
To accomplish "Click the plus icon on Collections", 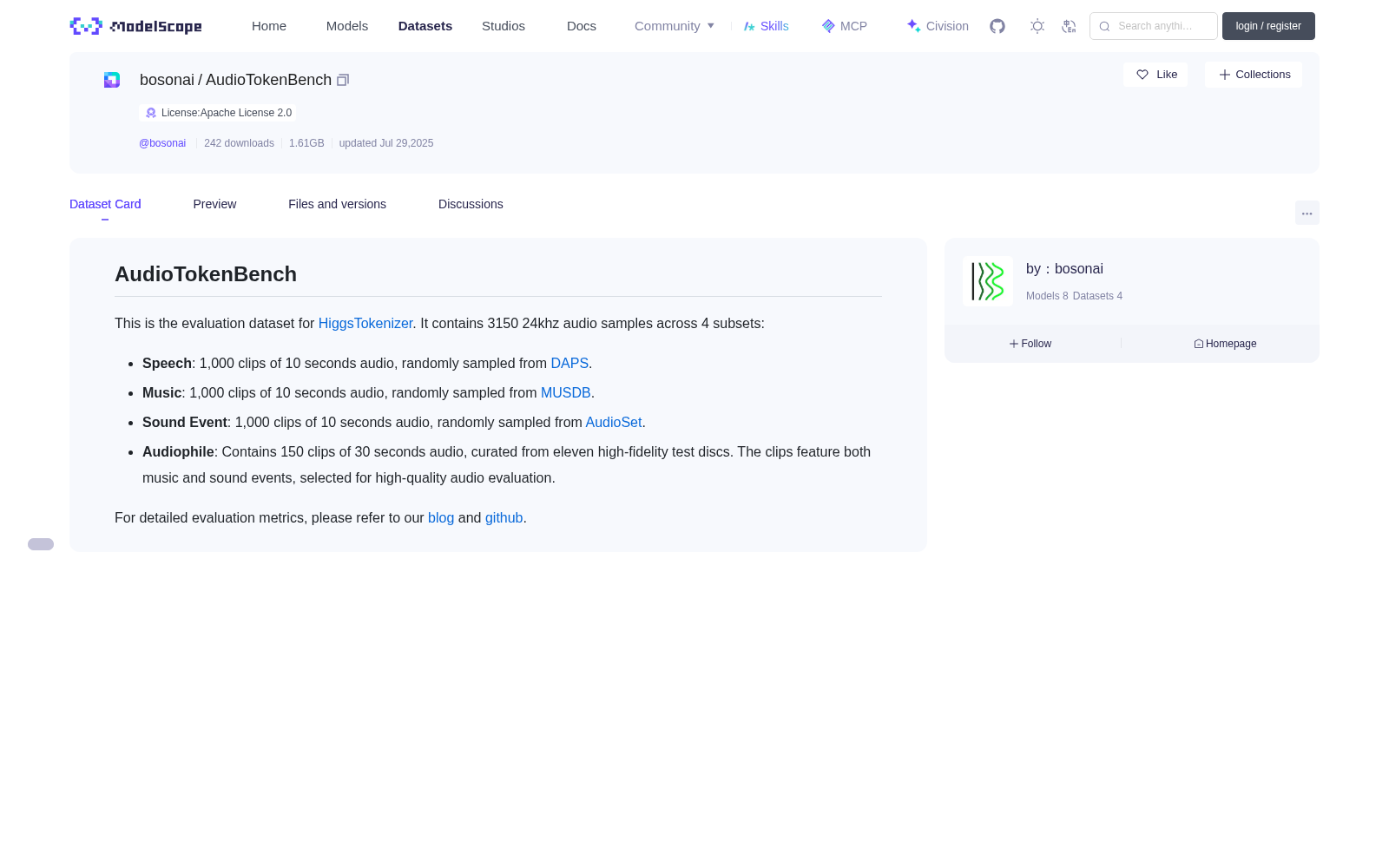I will coord(1225,75).
